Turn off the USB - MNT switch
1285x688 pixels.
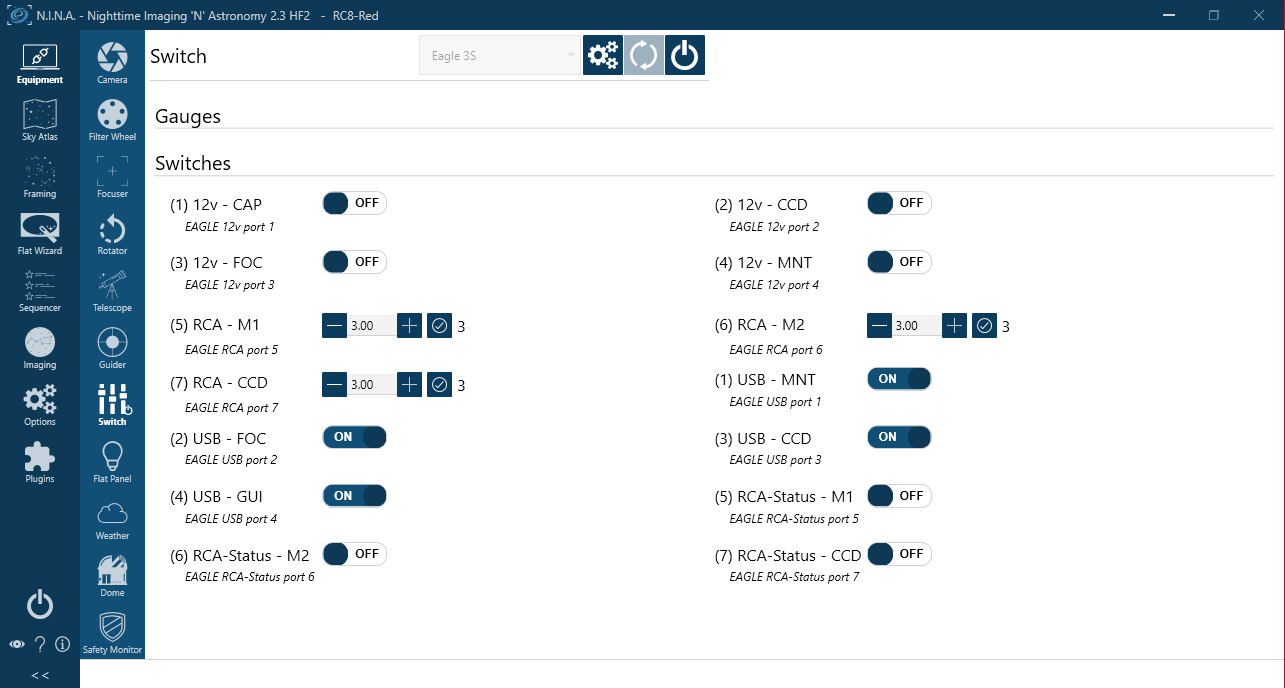899,379
